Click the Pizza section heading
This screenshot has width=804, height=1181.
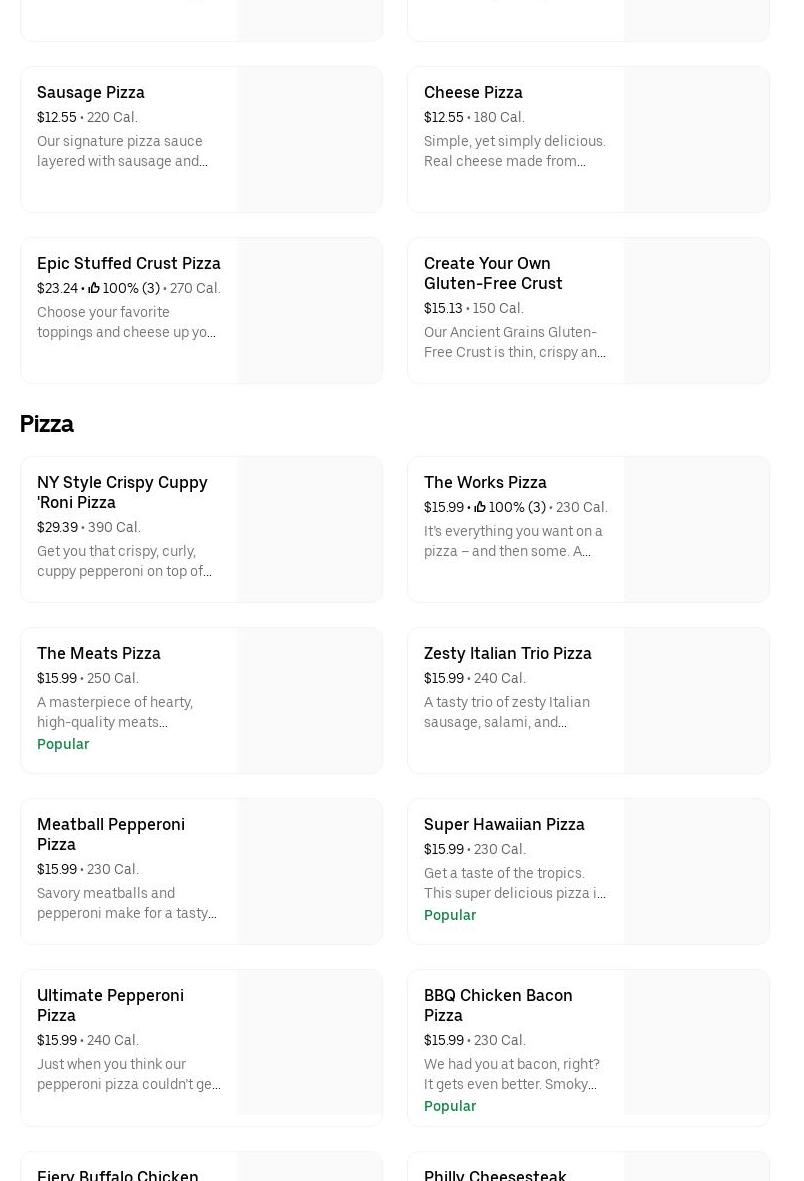[47, 424]
